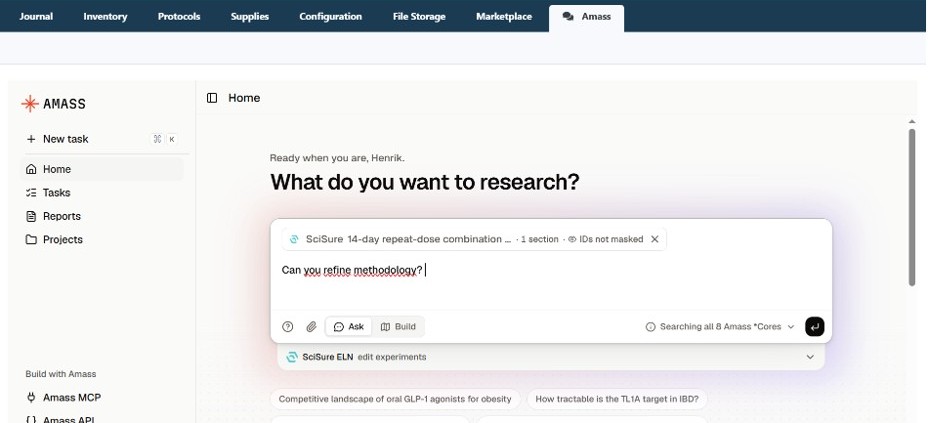This screenshot has width=928, height=423.
Task: Click the SciSure 14-day repeat-dose combination text
Action: point(408,240)
